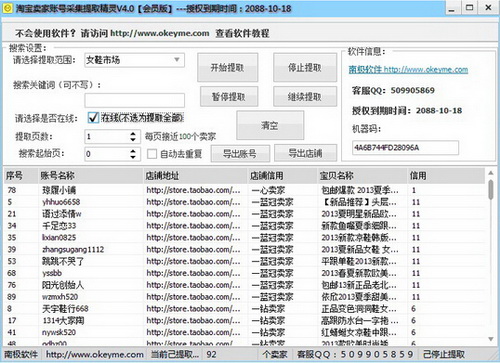The image size is (500, 363).
Task: Select the row for yssbb
Action: click(244, 273)
